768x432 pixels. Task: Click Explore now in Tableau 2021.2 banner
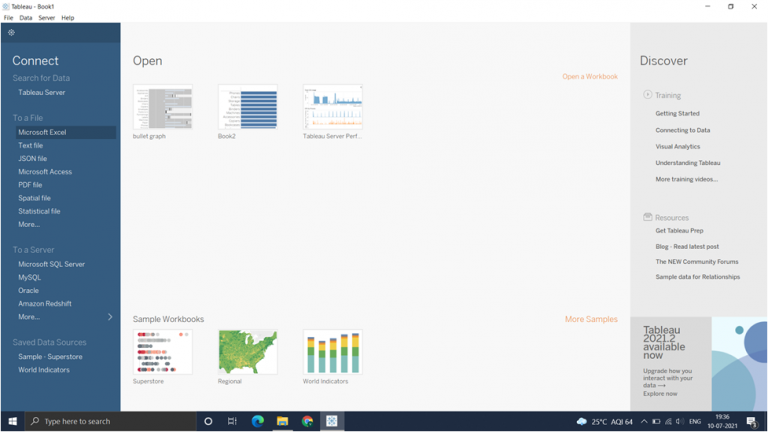(660, 394)
